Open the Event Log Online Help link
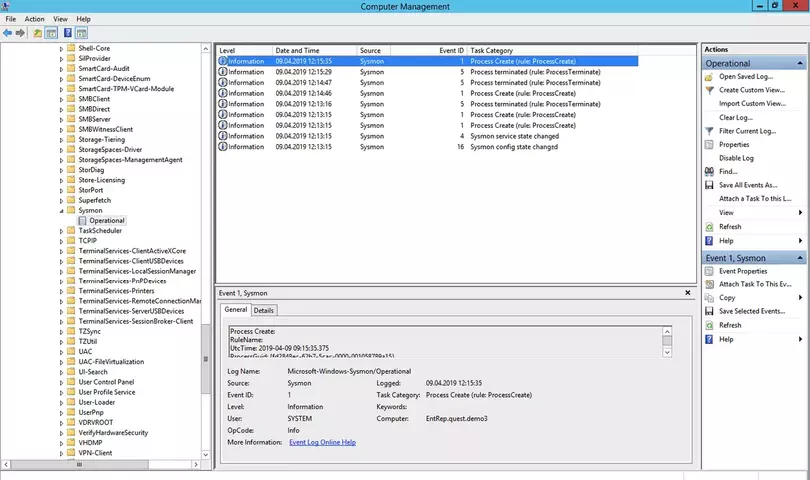 pos(322,442)
